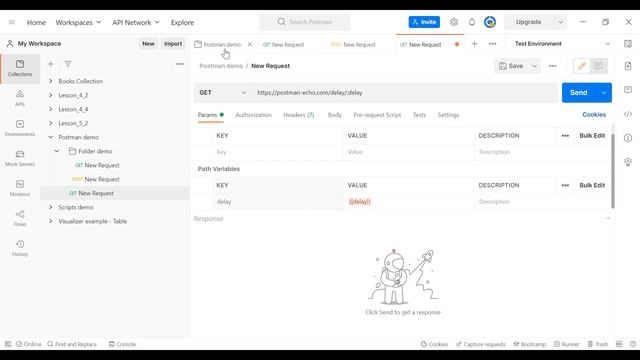Create new collection with plus icon

(51, 64)
